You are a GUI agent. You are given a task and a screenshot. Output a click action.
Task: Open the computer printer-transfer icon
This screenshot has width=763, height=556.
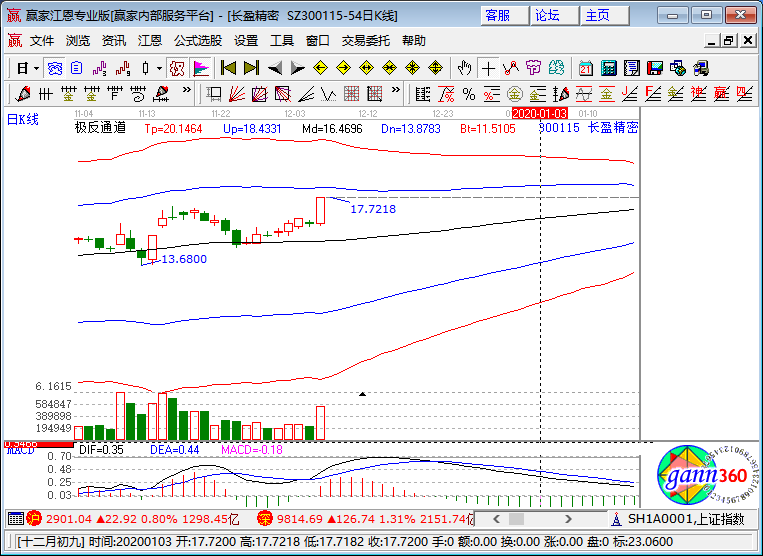(x=701, y=68)
